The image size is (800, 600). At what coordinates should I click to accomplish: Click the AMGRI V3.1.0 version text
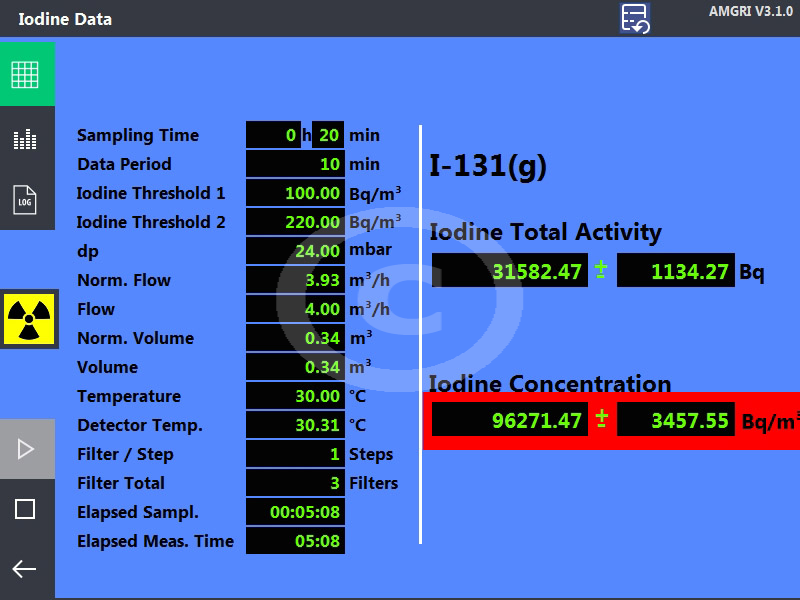click(751, 11)
